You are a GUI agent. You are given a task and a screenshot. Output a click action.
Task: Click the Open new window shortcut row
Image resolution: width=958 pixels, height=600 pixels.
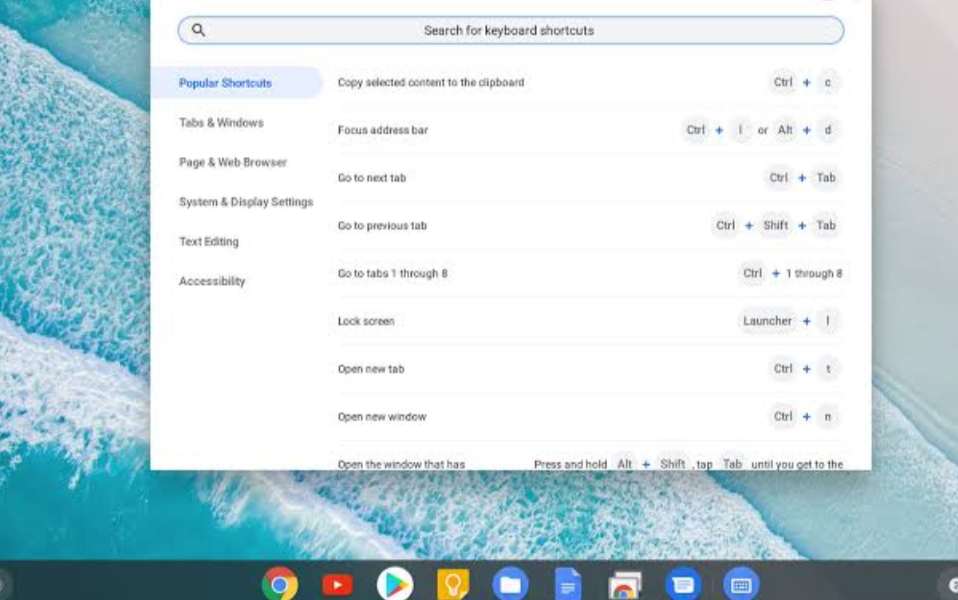[589, 417]
